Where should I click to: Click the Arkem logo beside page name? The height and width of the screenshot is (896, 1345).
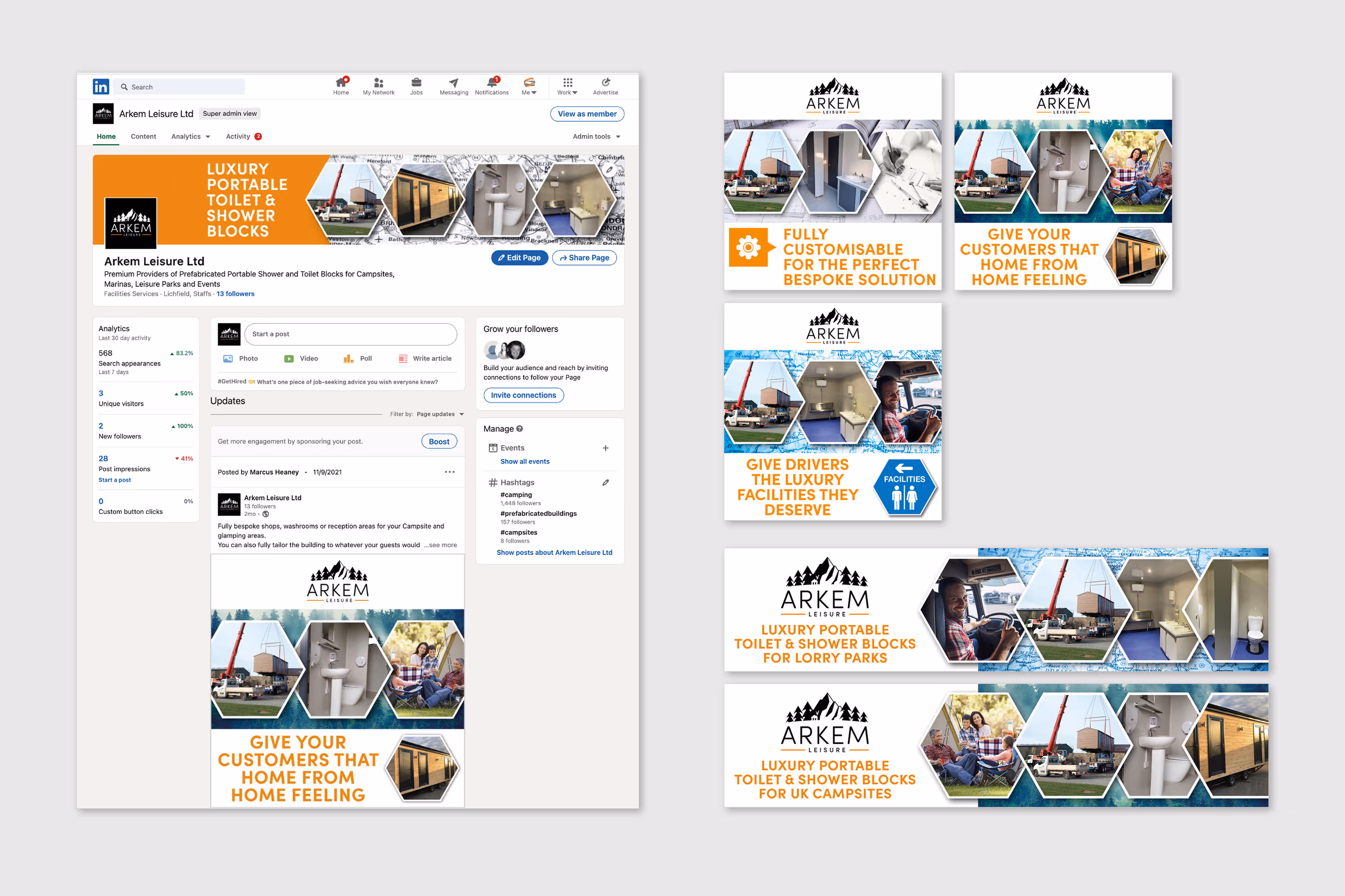pos(104,114)
